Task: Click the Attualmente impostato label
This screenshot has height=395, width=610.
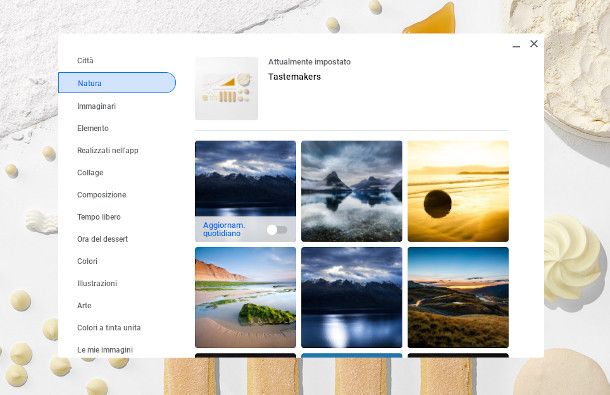Action: (x=309, y=61)
